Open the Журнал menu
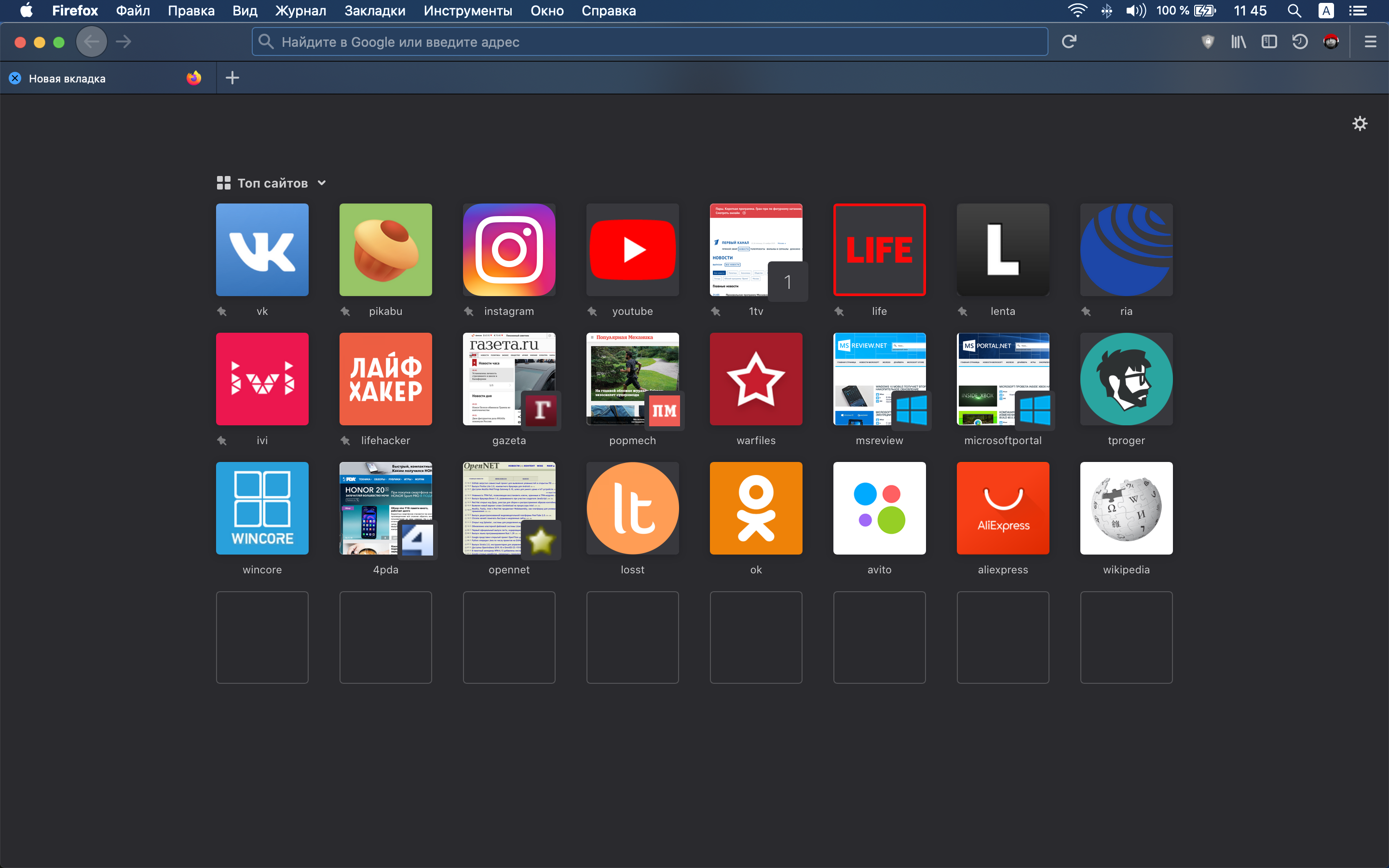The width and height of the screenshot is (1389, 868). pos(300,11)
